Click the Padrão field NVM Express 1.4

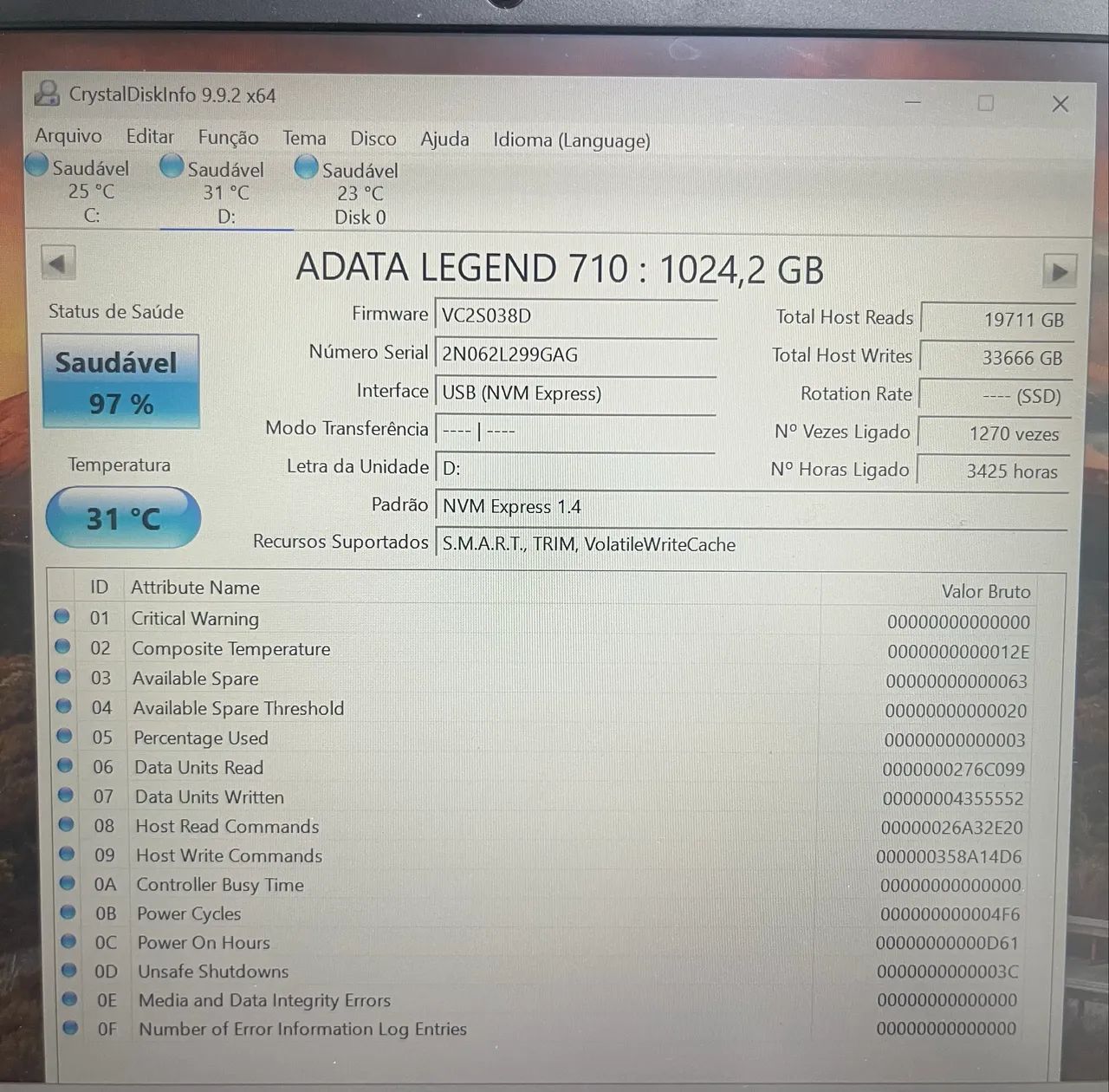click(x=751, y=506)
